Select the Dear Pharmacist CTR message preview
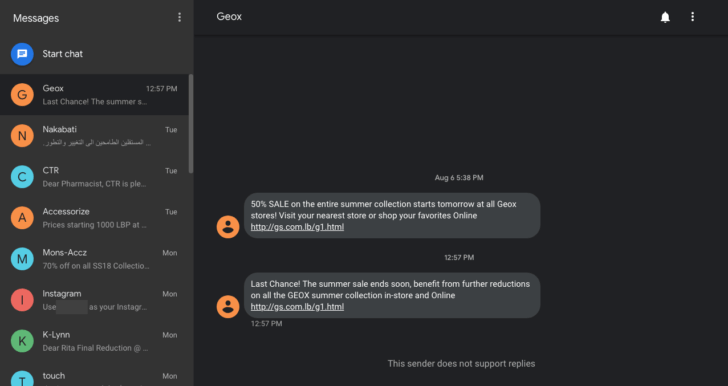 pos(95,184)
